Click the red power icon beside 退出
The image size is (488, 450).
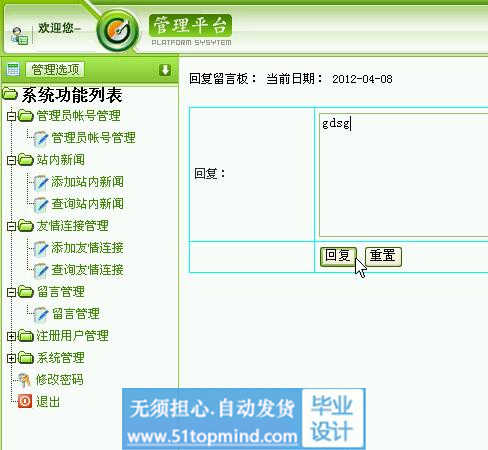point(25,401)
